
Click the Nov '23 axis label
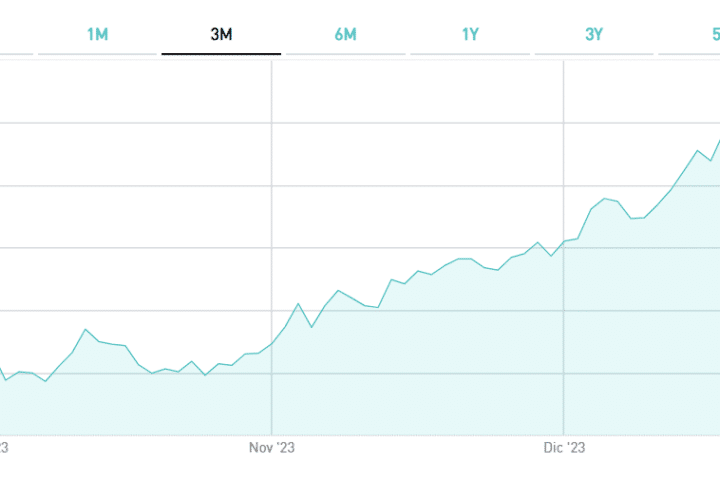point(273,448)
